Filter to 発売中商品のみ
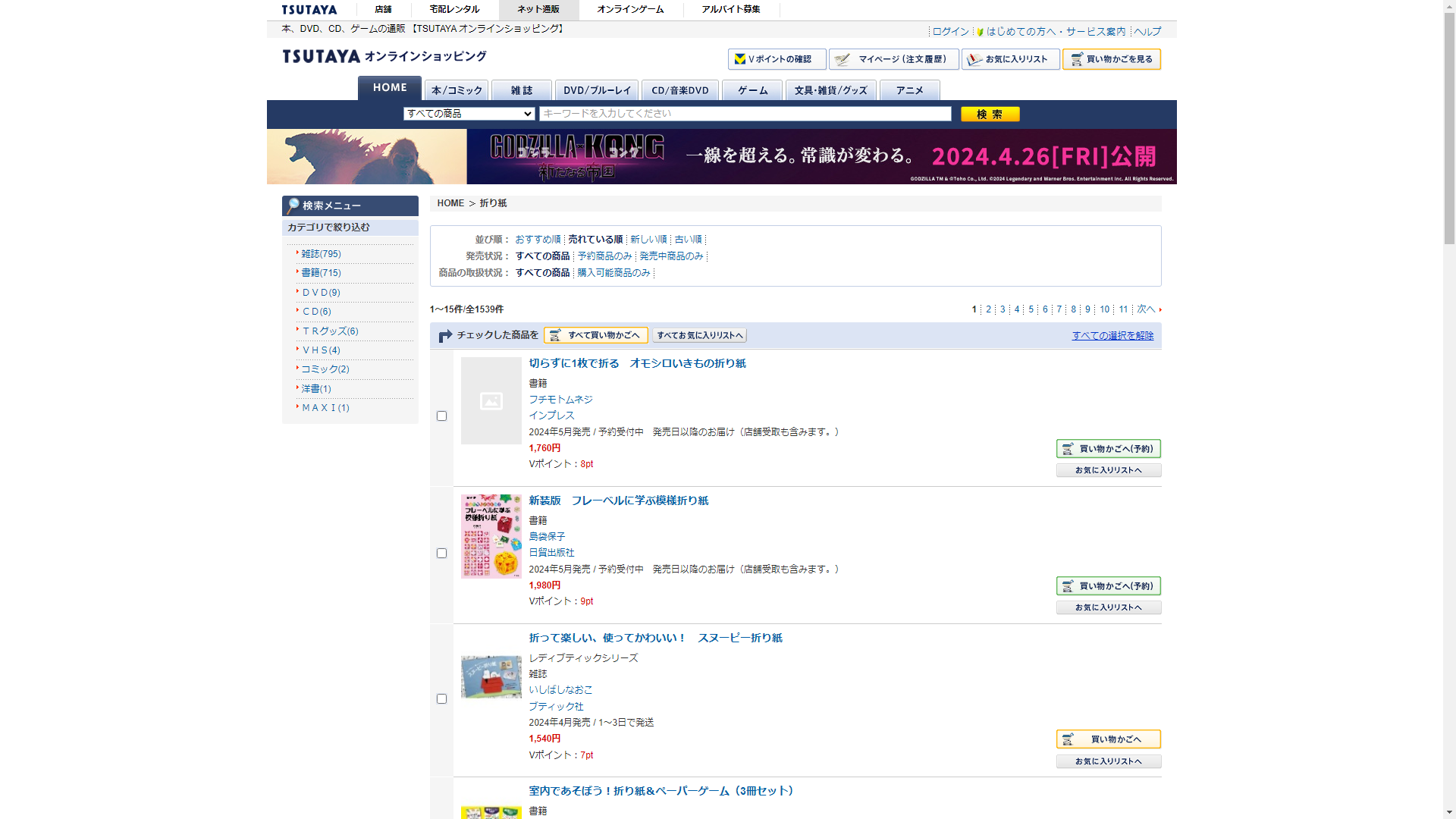This screenshot has width=1456, height=819. (x=671, y=256)
